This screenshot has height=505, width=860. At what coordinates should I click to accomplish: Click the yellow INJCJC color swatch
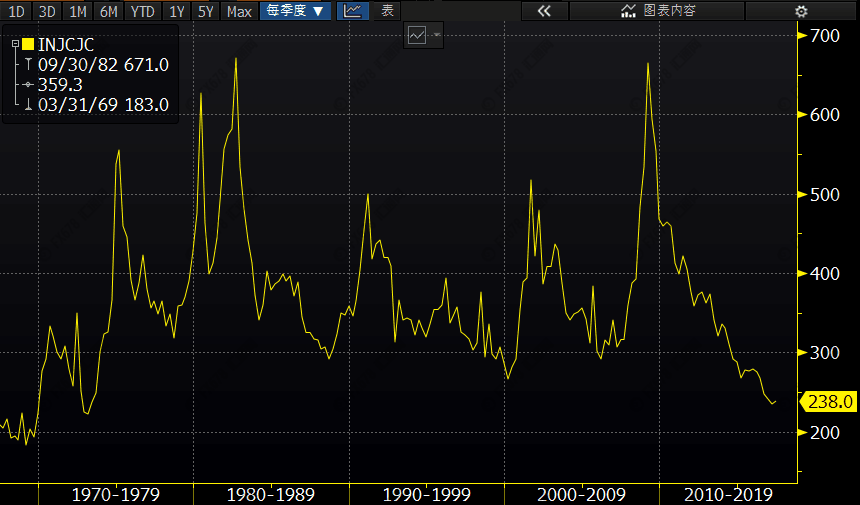[x=28, y=44]
